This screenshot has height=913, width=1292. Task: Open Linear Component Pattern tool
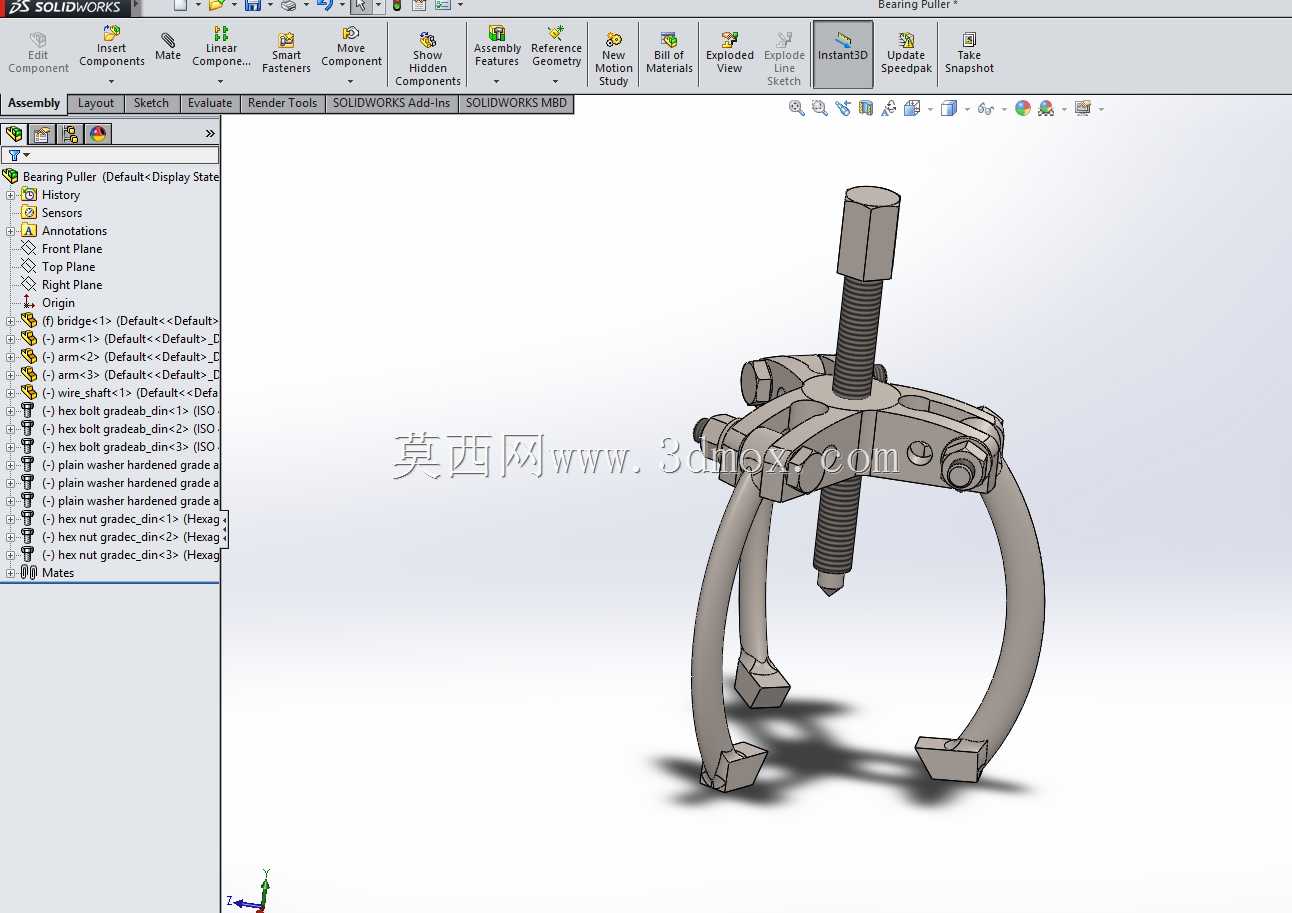pos(221,47)
